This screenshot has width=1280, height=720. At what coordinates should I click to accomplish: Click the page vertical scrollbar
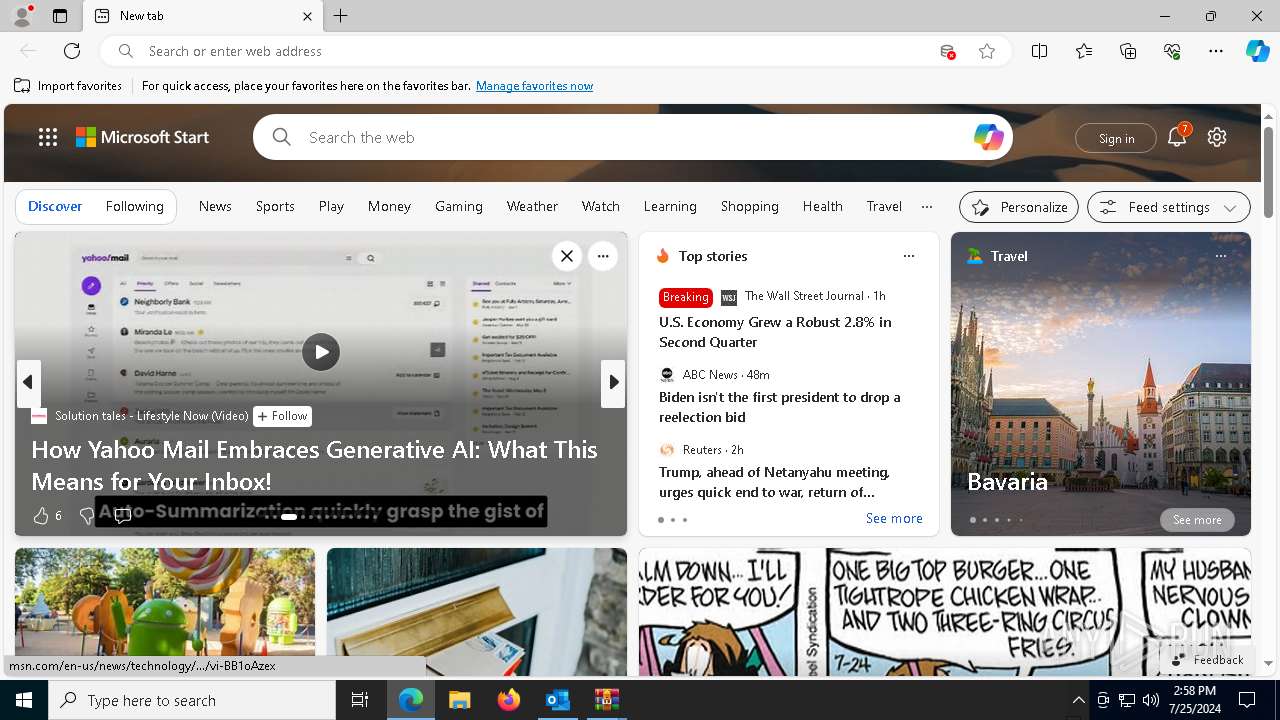click(1268, 172)
